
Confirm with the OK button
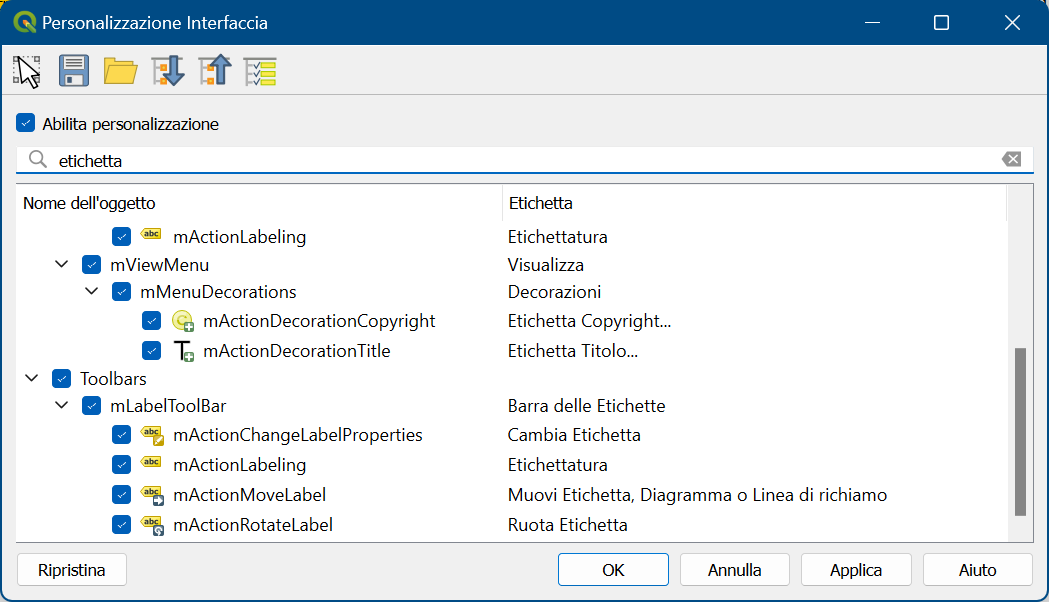click(x=613, y=570)
